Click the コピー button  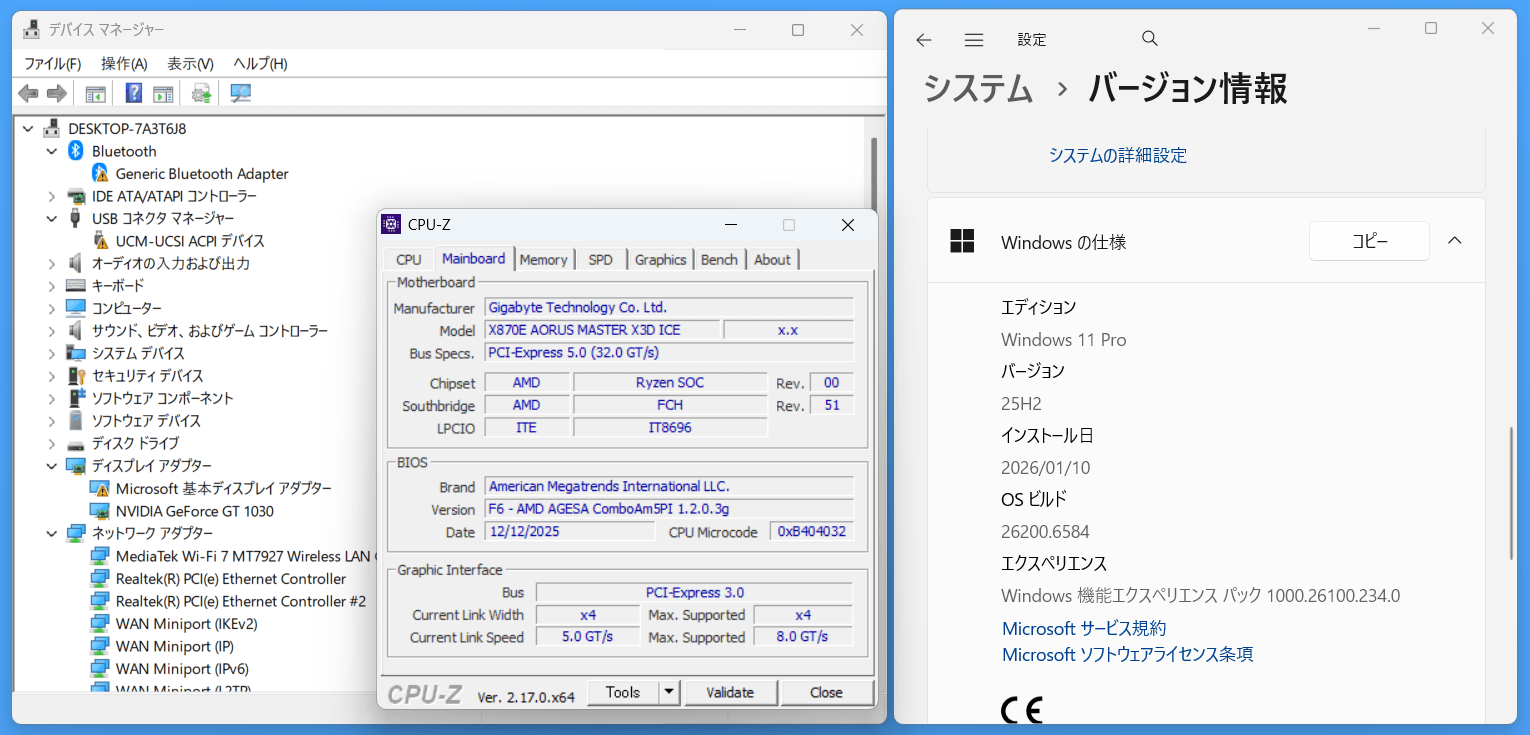tap(1369, 241)
